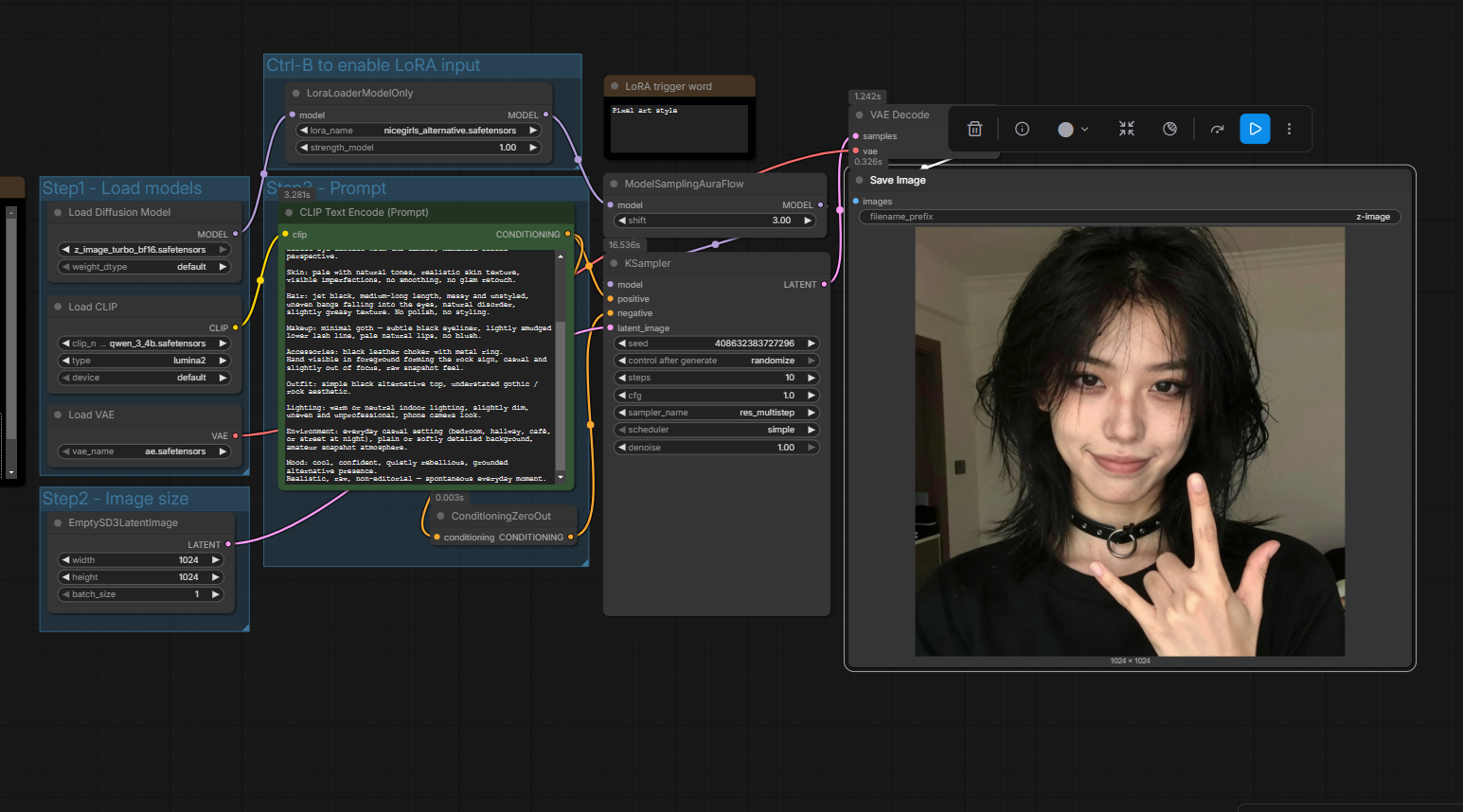The width and height of the screenshot is (1463, 812).
Task: Open node info from toolbar
Action: click(1022, 129)
